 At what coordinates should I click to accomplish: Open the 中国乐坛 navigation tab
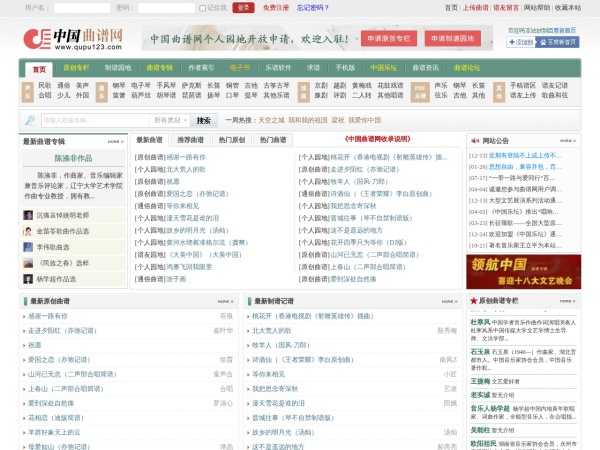[x=383, y=68]
